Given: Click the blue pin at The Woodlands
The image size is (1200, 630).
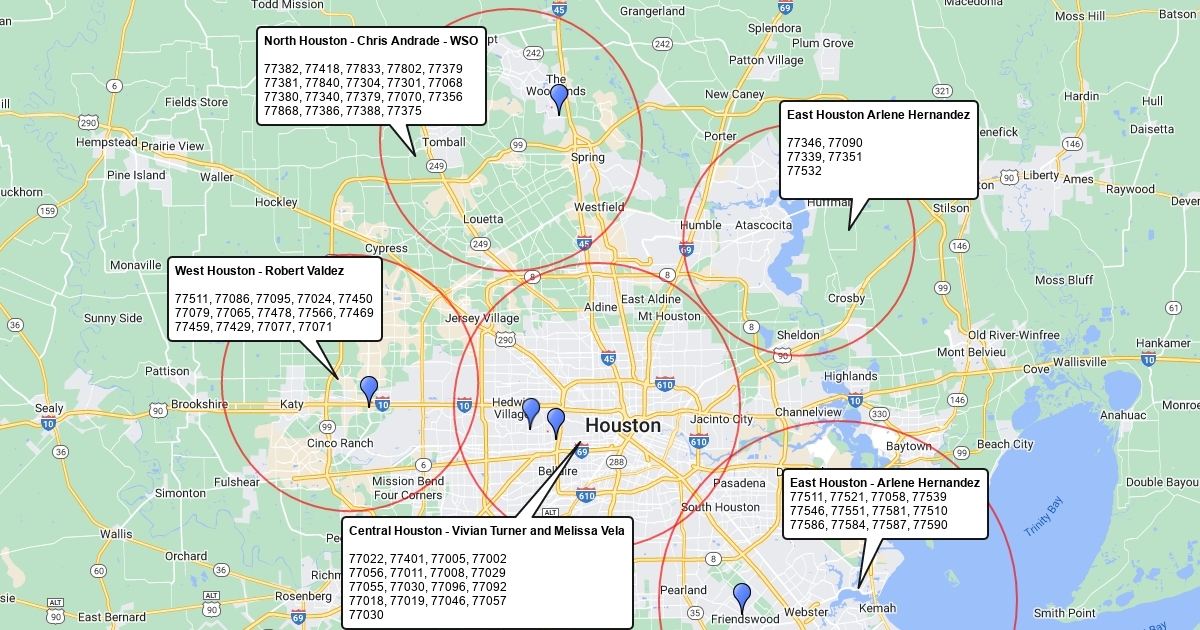Looking at the screenshot, I should (x=559, y=97).
